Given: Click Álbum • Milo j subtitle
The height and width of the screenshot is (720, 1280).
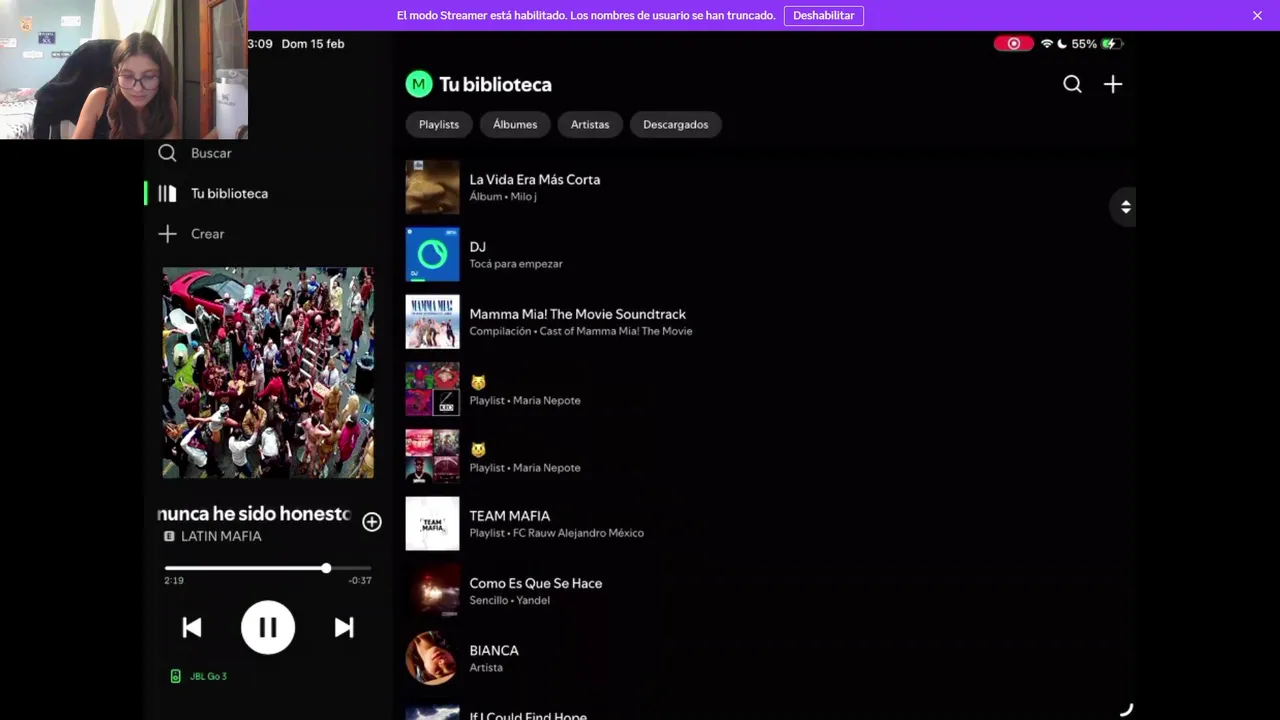Looking at the screenshot, I should [x=503, y=197].
